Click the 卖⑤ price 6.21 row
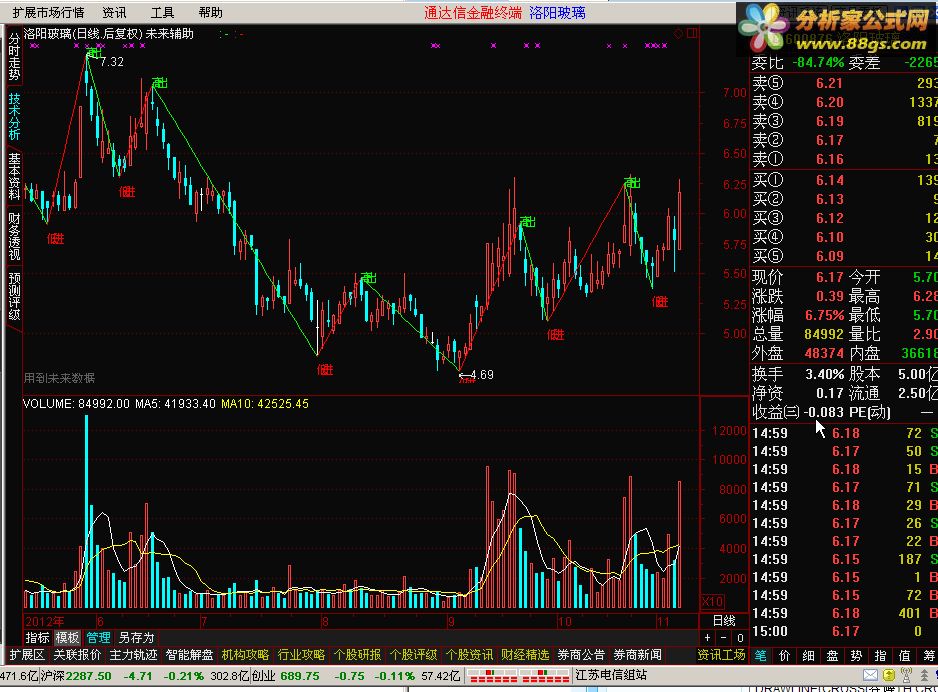Image resolution: width=938 pixels, height=692 pixels. tap(843, 83)
